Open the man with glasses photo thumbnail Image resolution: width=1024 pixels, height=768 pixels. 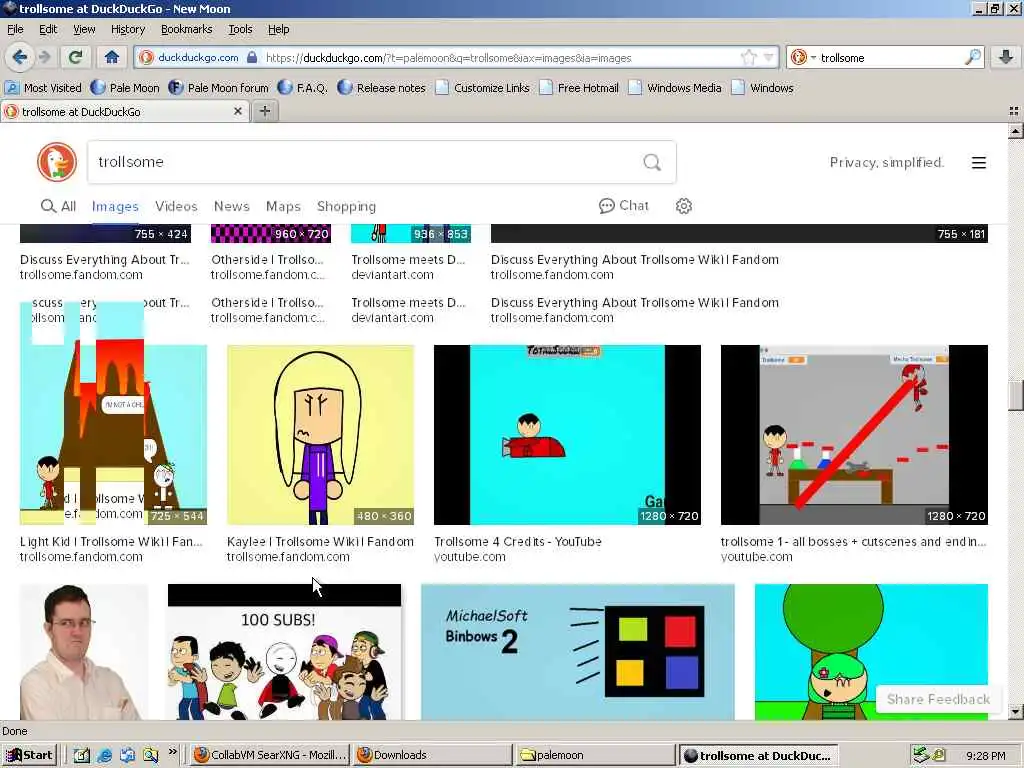click(x=84, y=652)
